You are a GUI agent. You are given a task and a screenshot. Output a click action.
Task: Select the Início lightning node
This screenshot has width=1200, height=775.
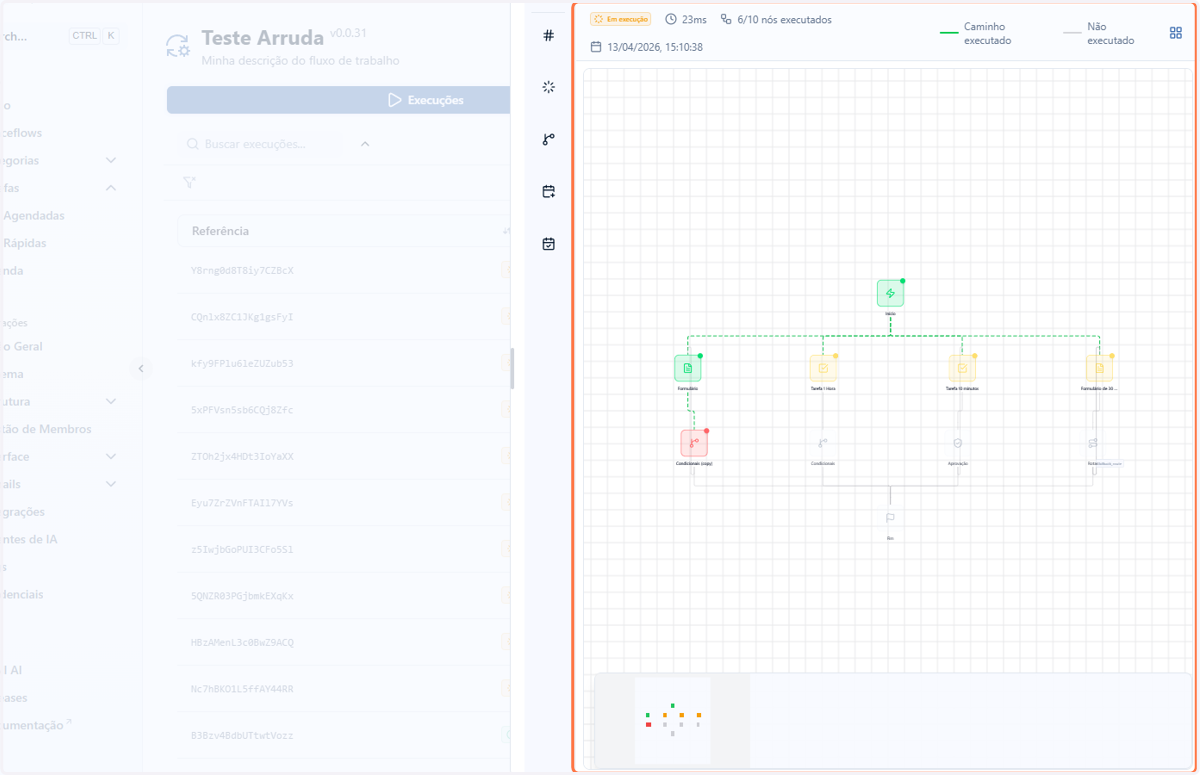tap(890, 293)
